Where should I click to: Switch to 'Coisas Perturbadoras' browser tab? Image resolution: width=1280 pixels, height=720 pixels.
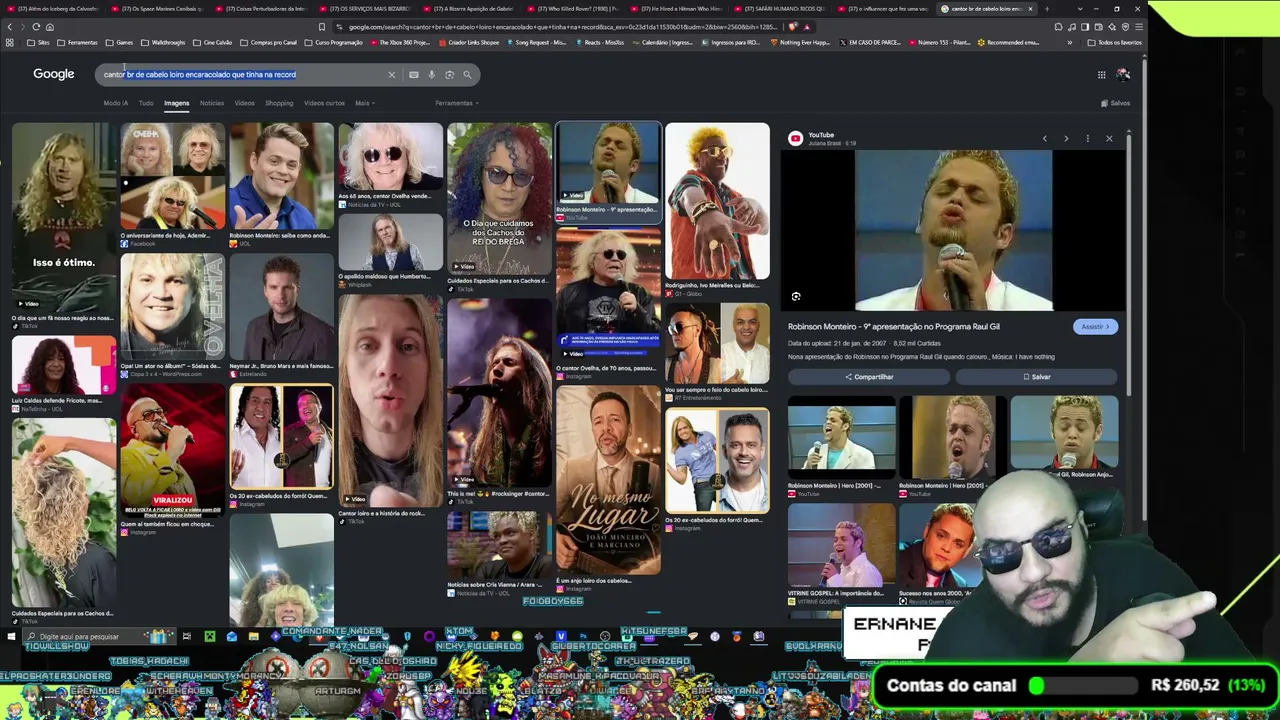pyautogui.click(x=261, y=9)
